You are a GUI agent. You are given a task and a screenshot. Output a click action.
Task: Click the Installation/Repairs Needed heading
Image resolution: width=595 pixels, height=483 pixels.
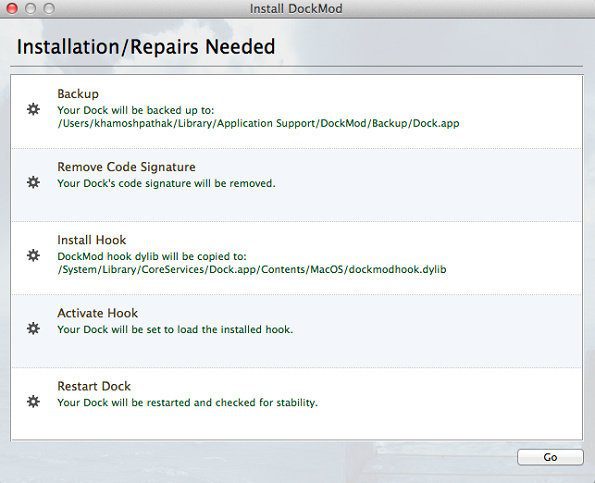tap(146, 47)
